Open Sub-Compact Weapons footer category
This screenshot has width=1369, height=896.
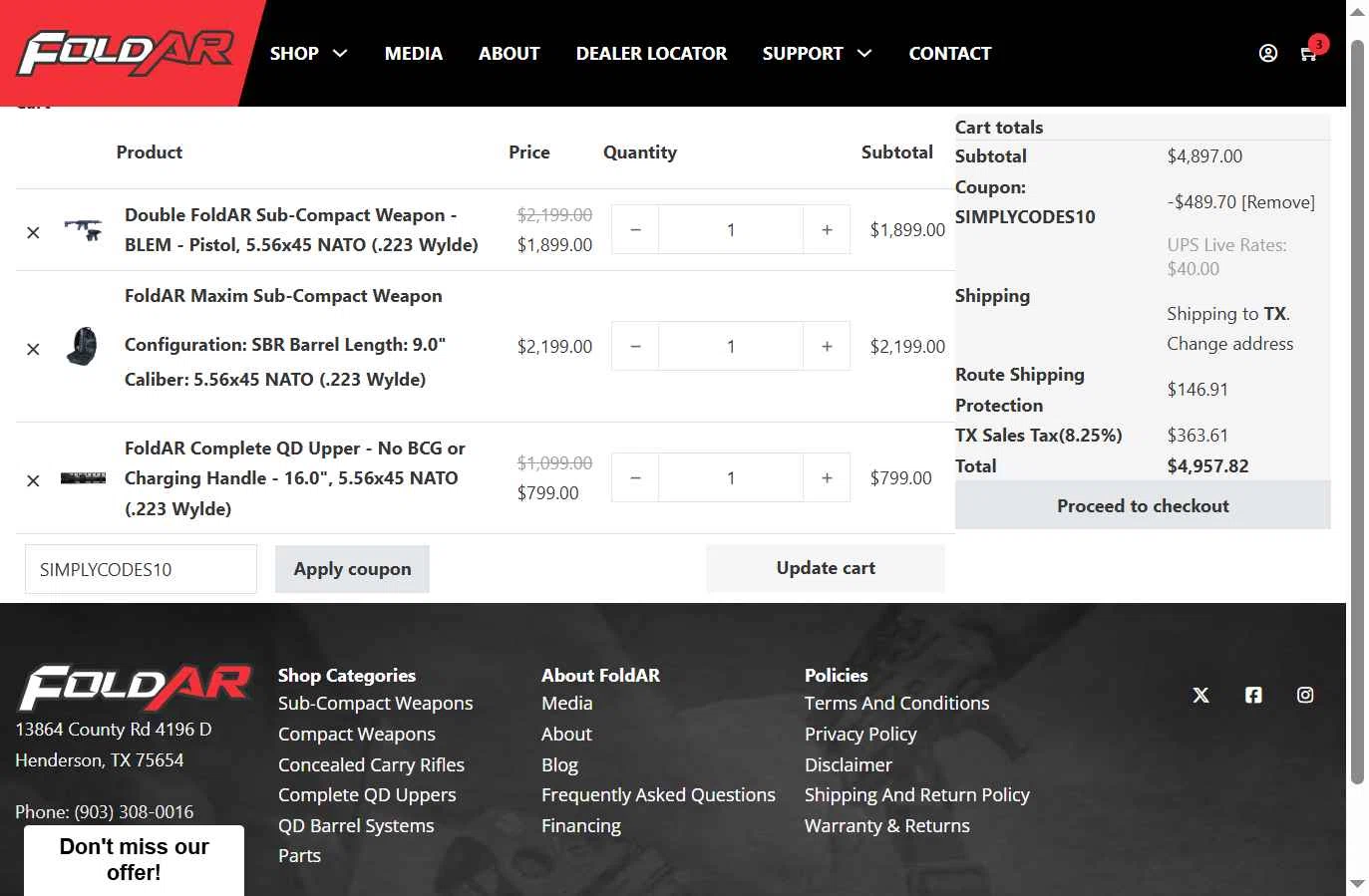[375, 704]
